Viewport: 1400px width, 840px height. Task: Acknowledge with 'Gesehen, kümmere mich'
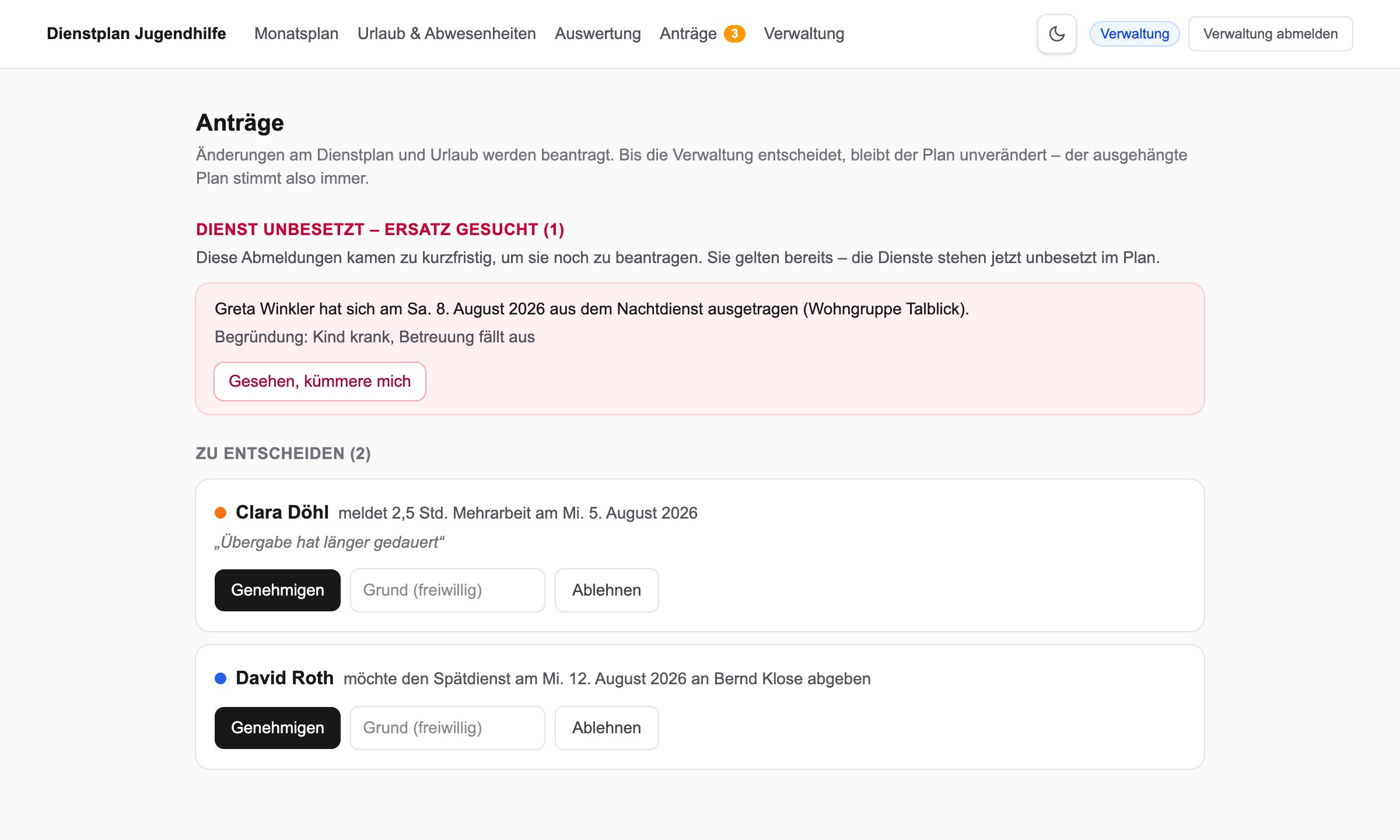coord(320,381)
